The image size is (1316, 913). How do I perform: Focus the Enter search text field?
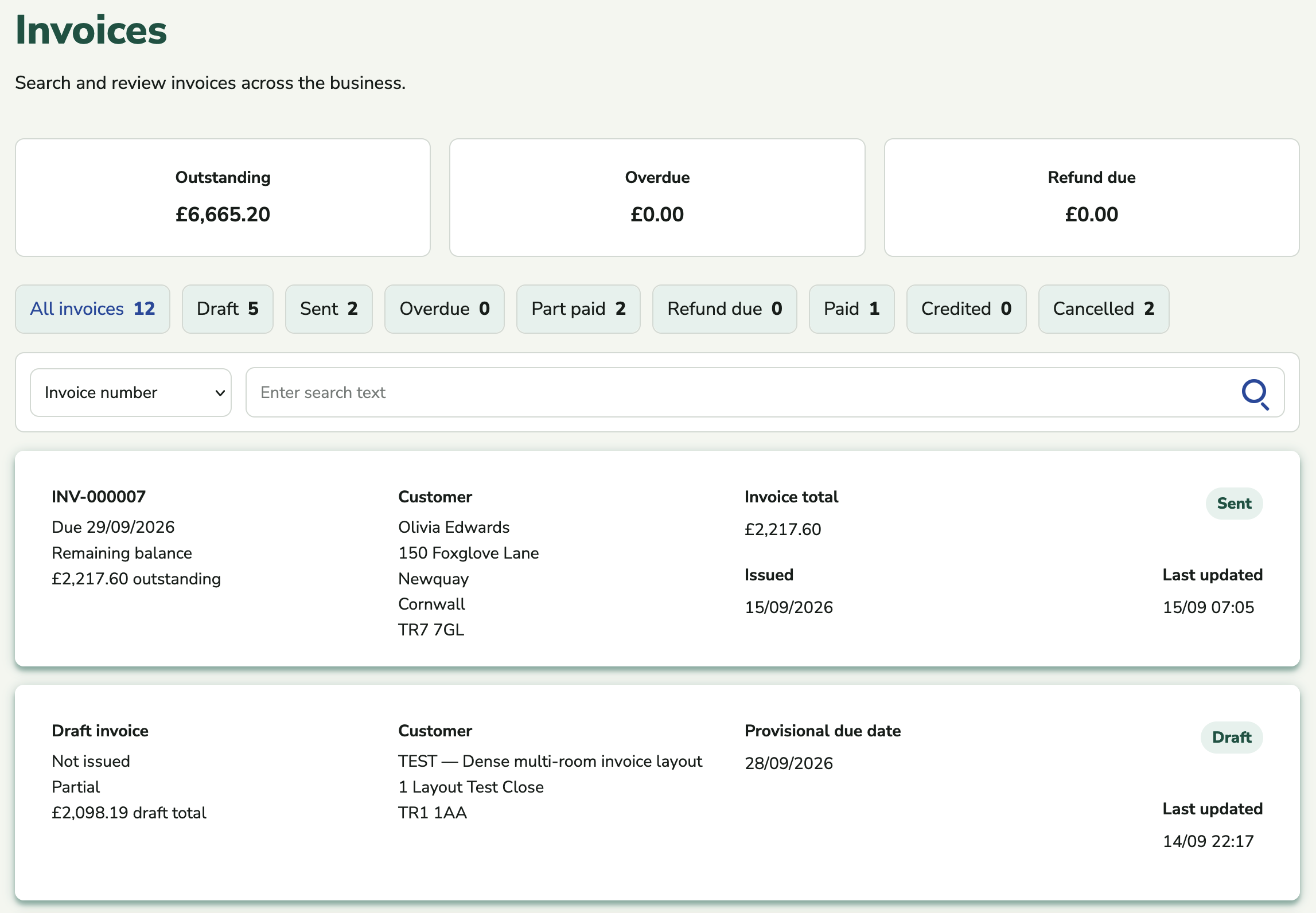click(x=765, y=392)
